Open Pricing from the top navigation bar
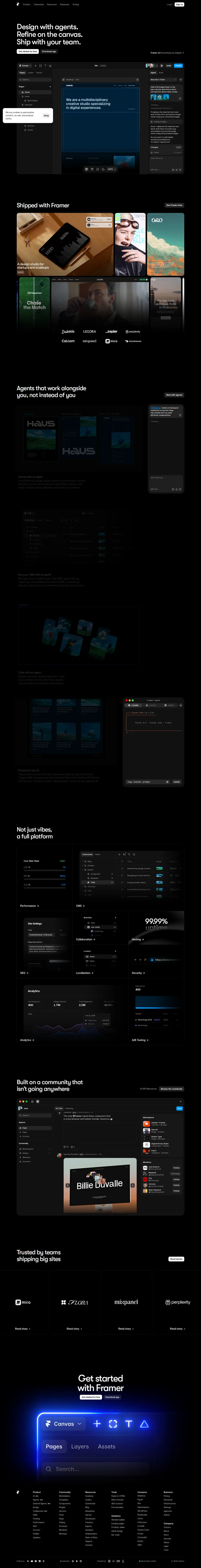201x1568 pixels. coord(76,4)
